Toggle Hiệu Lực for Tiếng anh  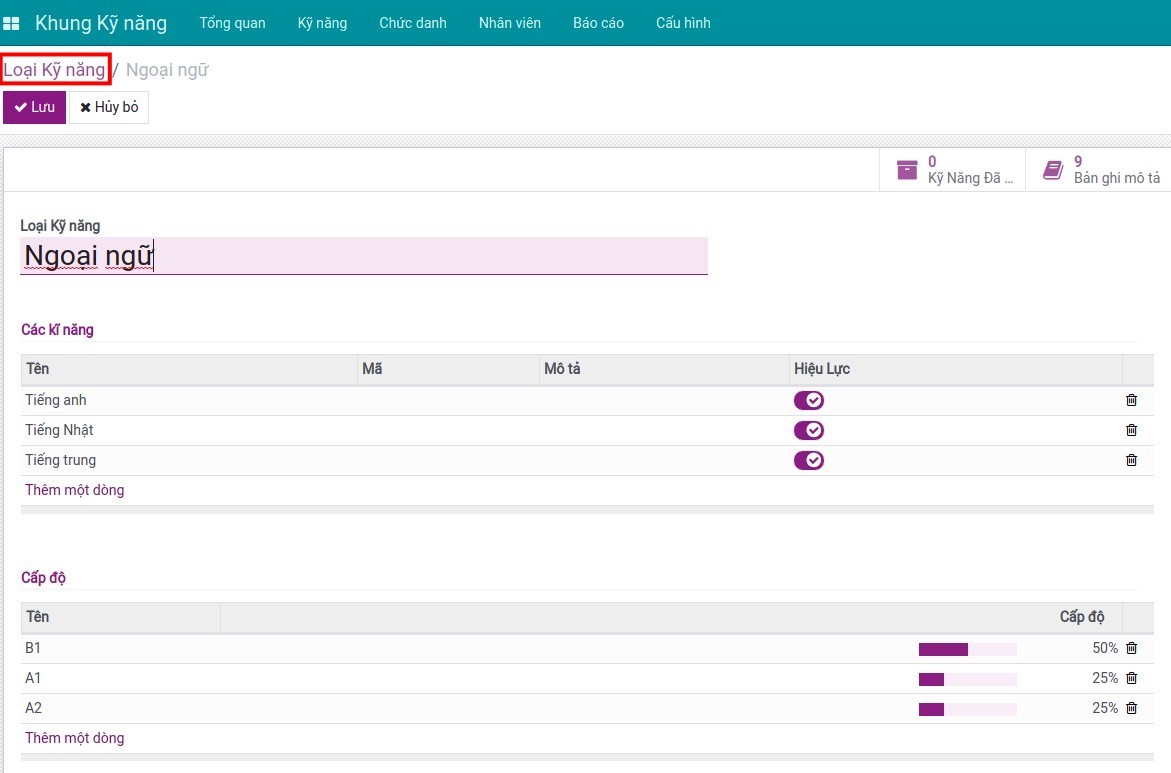coord(808,400)
